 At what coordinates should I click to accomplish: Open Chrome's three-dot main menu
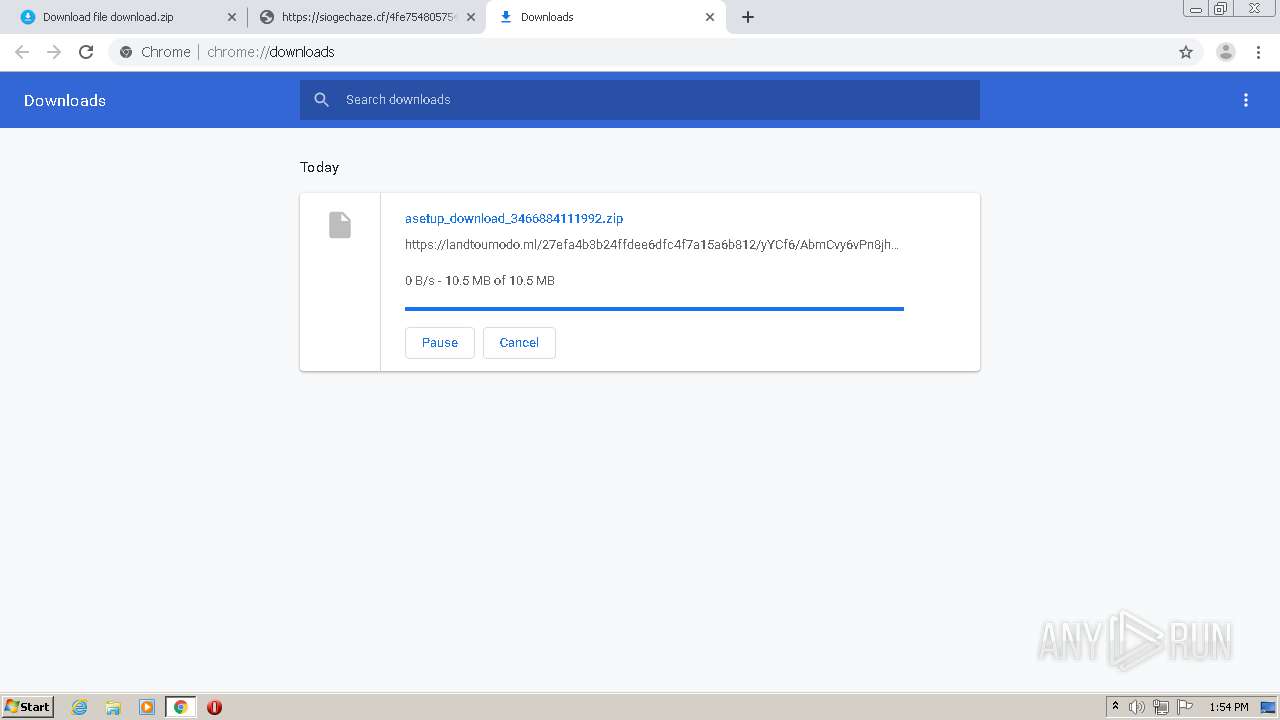point(1258,52)
